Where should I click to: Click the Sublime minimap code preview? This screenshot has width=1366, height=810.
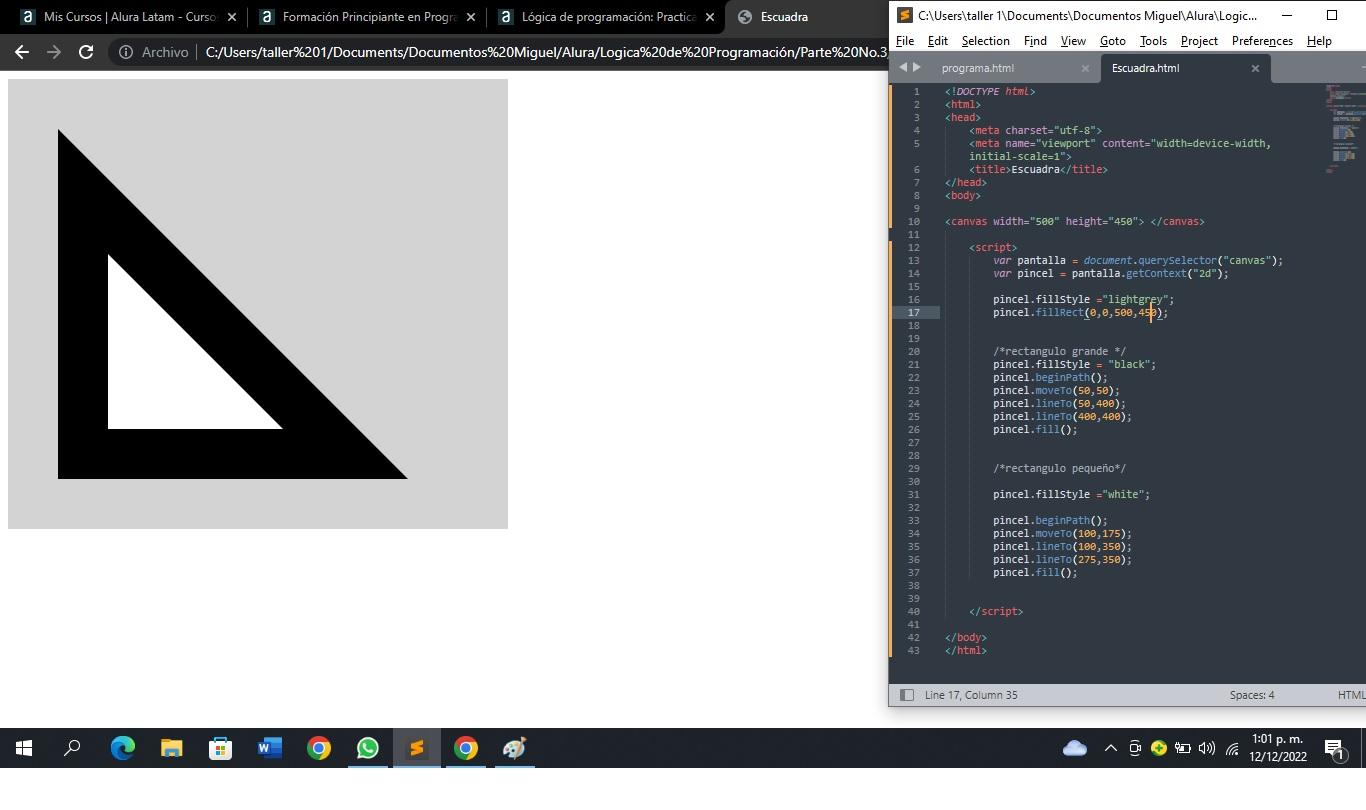pos(1343,129)
